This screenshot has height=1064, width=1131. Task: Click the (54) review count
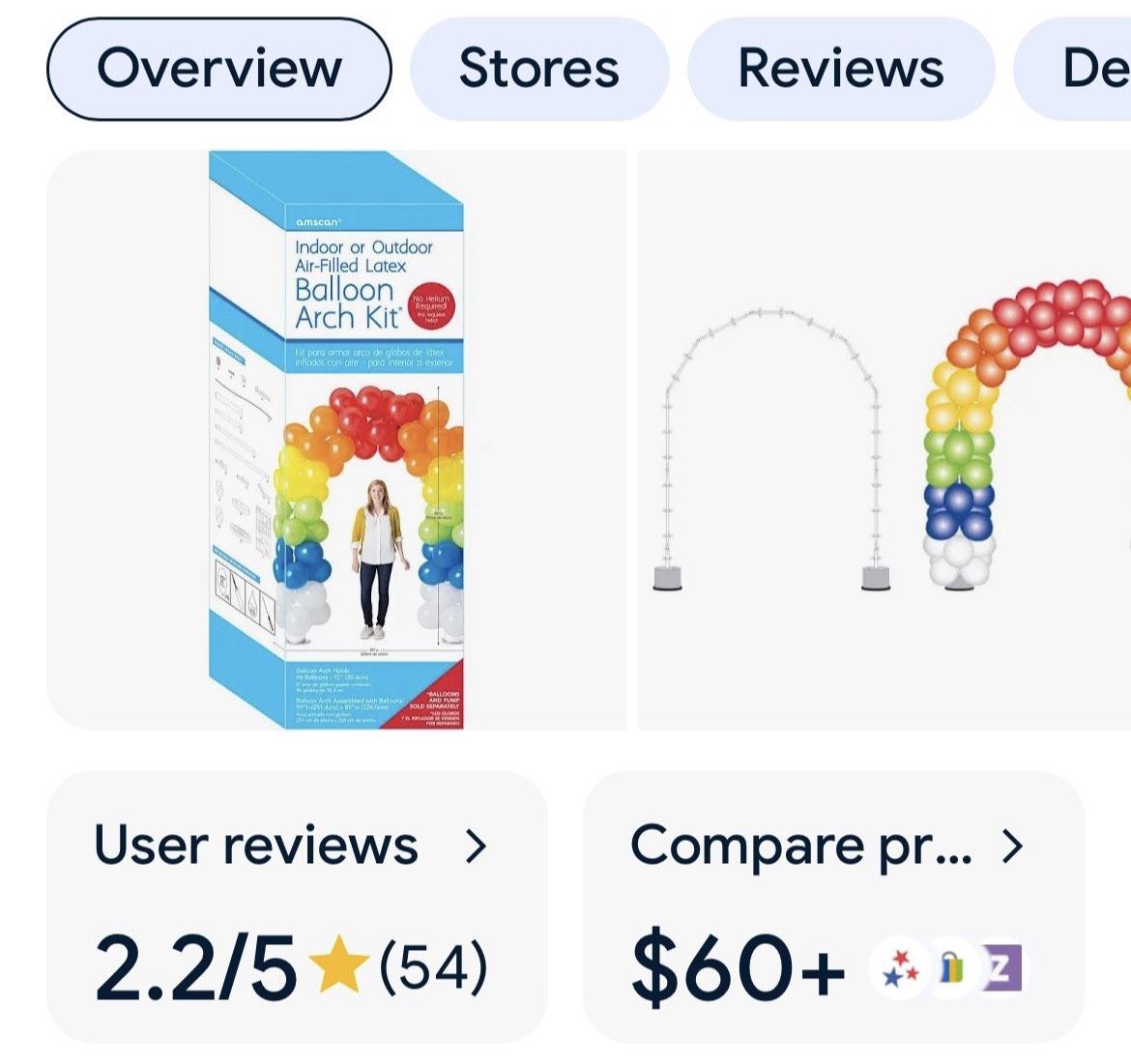(x=433, y=967)
